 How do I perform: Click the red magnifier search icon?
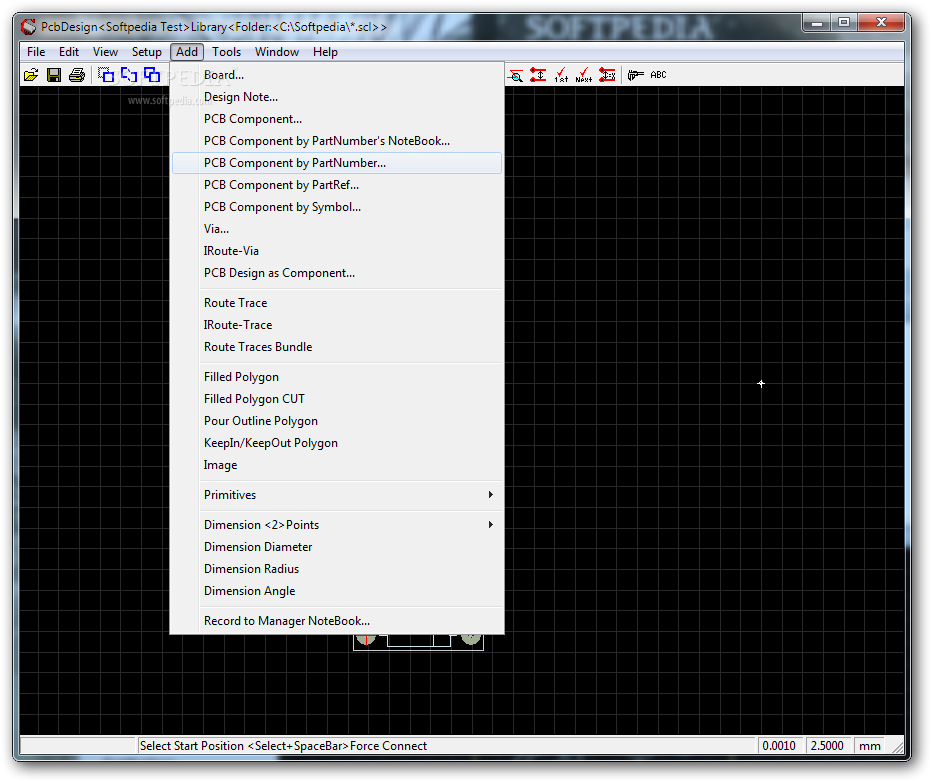click(x=515, y=75)
